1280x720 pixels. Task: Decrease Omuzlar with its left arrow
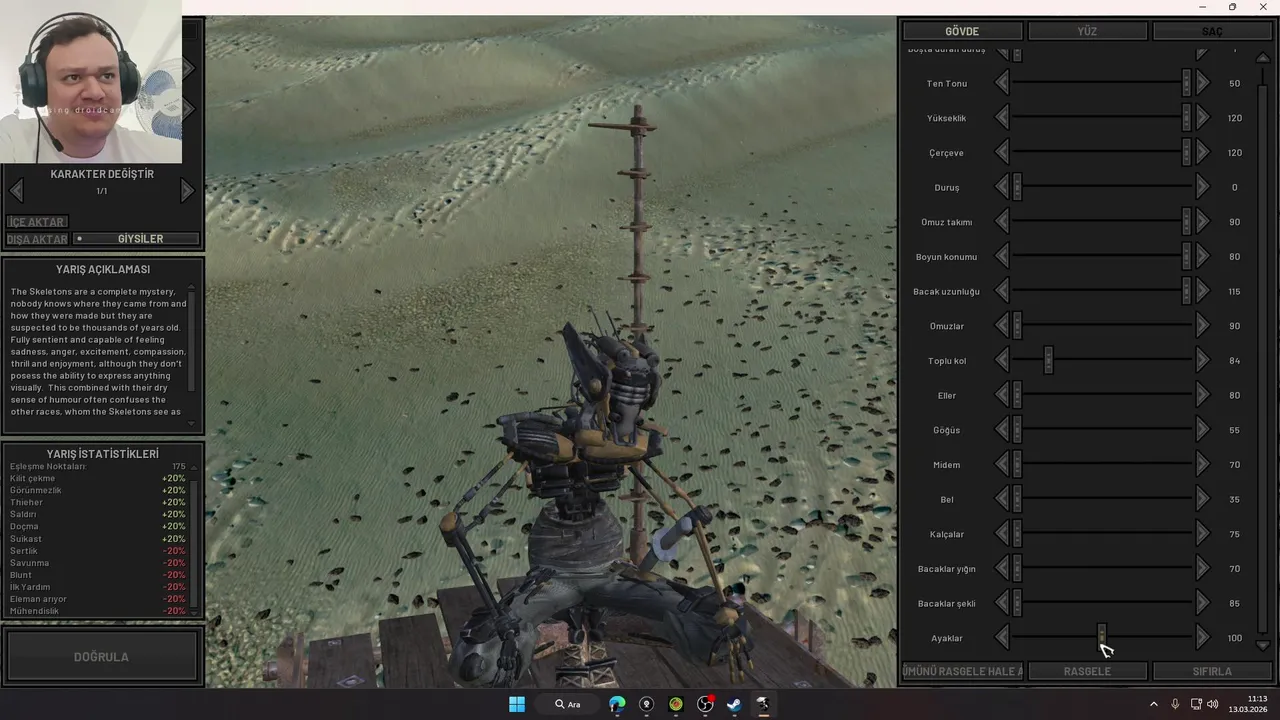[x=1002, y=326]
